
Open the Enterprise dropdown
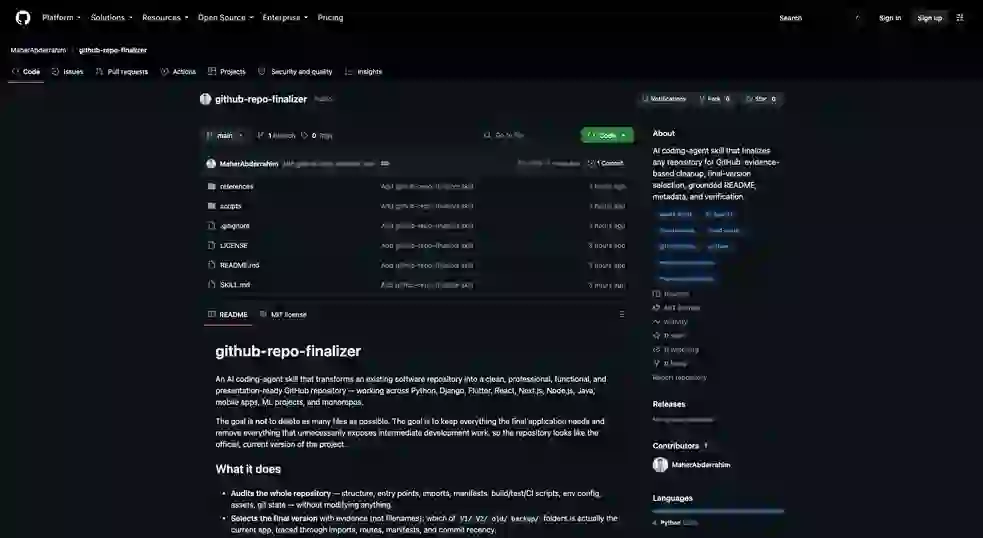point(285,18)
